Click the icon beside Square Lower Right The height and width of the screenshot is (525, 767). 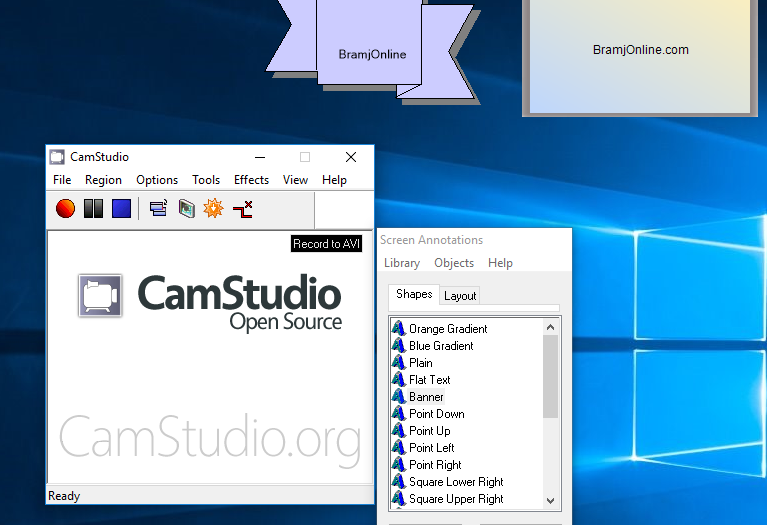pyautogui.click(x=399, y=482)
